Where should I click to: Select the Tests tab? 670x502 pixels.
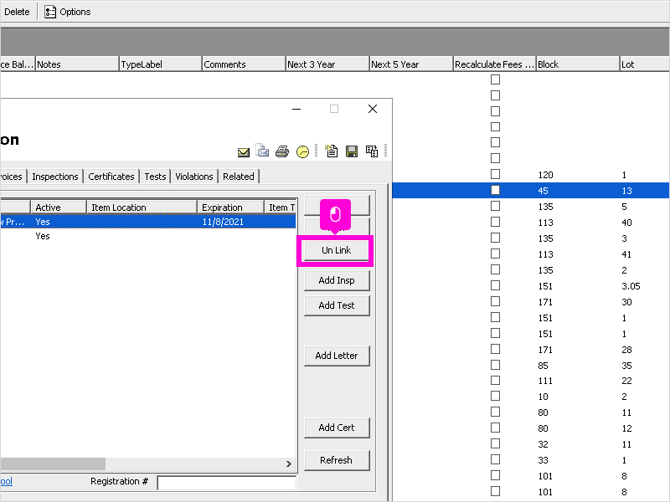tap(155, 176)
